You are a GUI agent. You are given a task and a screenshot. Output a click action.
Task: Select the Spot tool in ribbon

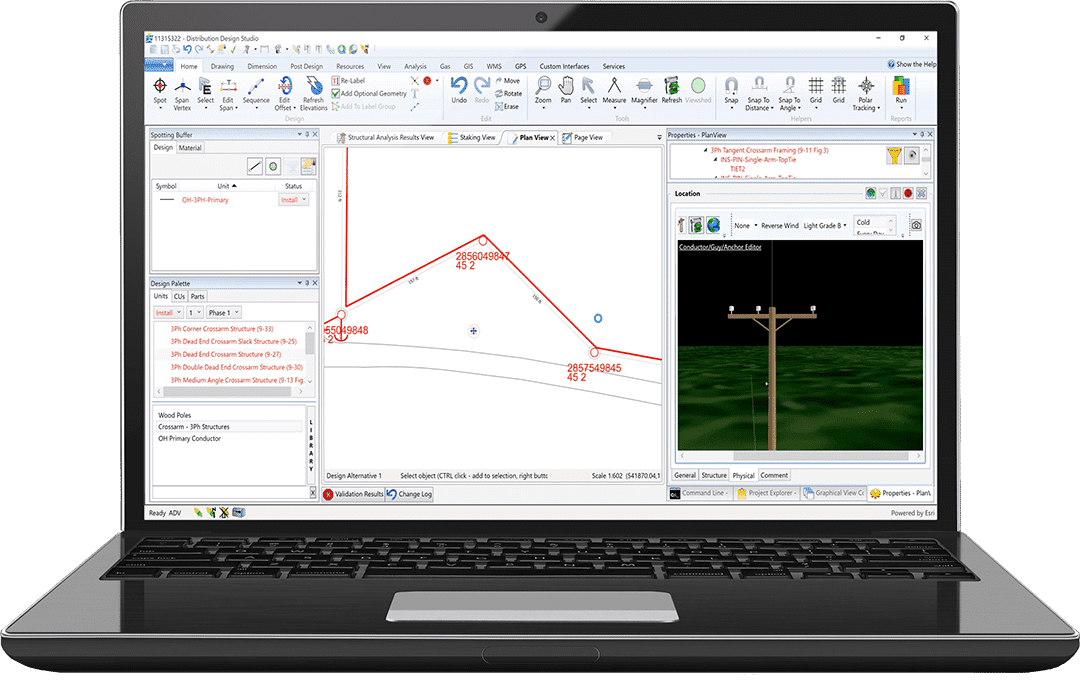(160, 92)
